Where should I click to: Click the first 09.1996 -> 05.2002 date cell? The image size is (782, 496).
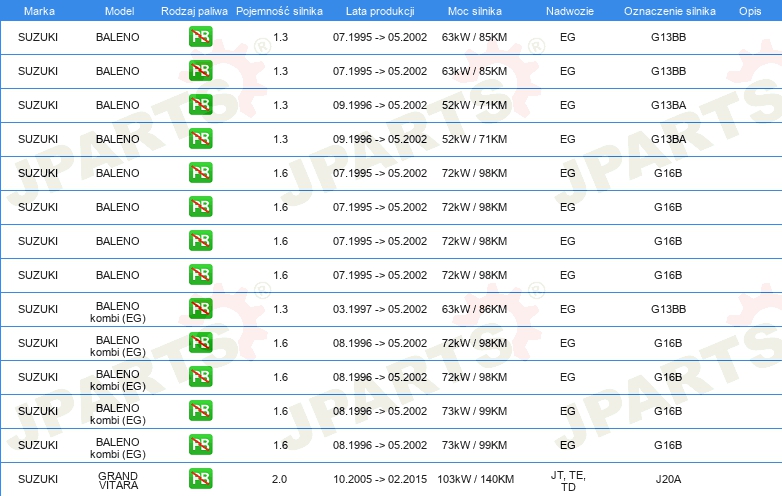[380, 105]
